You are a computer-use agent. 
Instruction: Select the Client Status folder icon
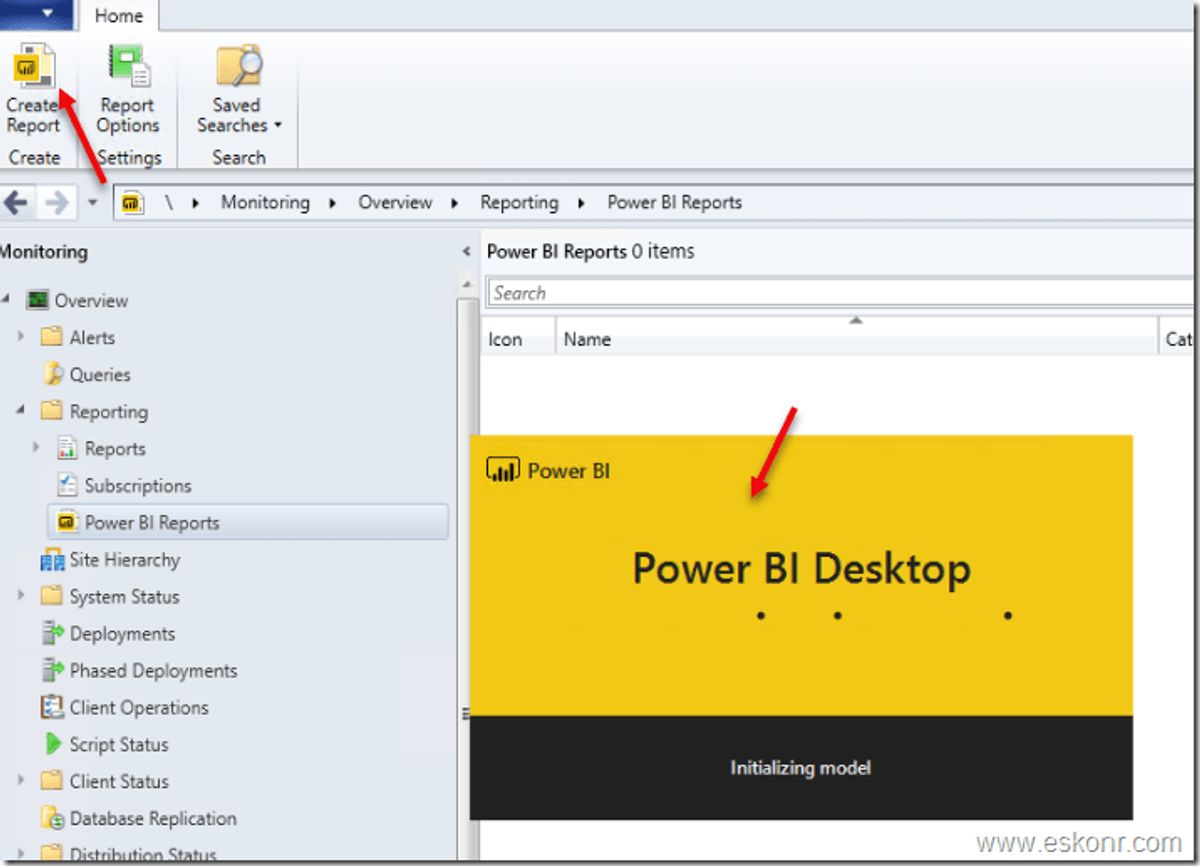click(52, 781)
